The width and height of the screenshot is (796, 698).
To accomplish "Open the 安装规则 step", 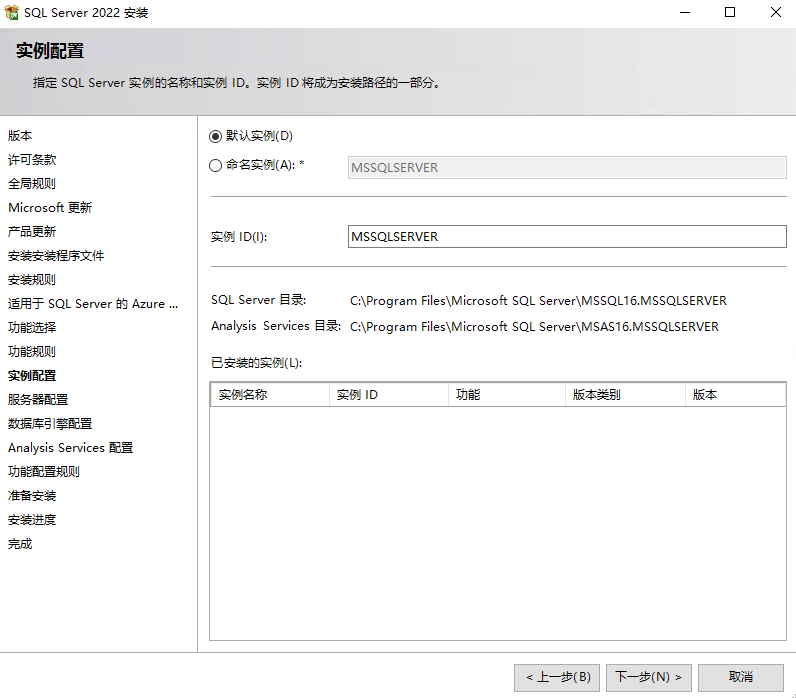I will pyautogui.click(x=32, y=279).
